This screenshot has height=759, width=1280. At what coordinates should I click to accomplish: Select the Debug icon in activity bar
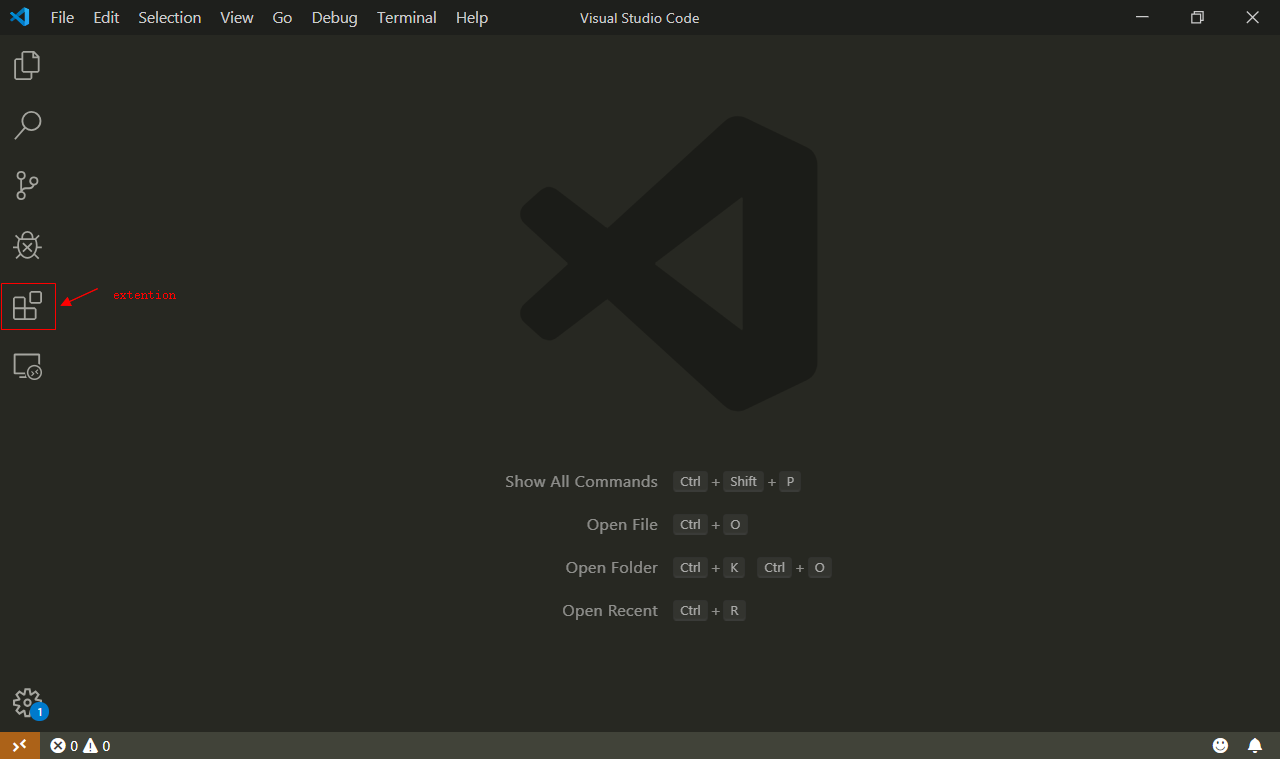(27, 245)
